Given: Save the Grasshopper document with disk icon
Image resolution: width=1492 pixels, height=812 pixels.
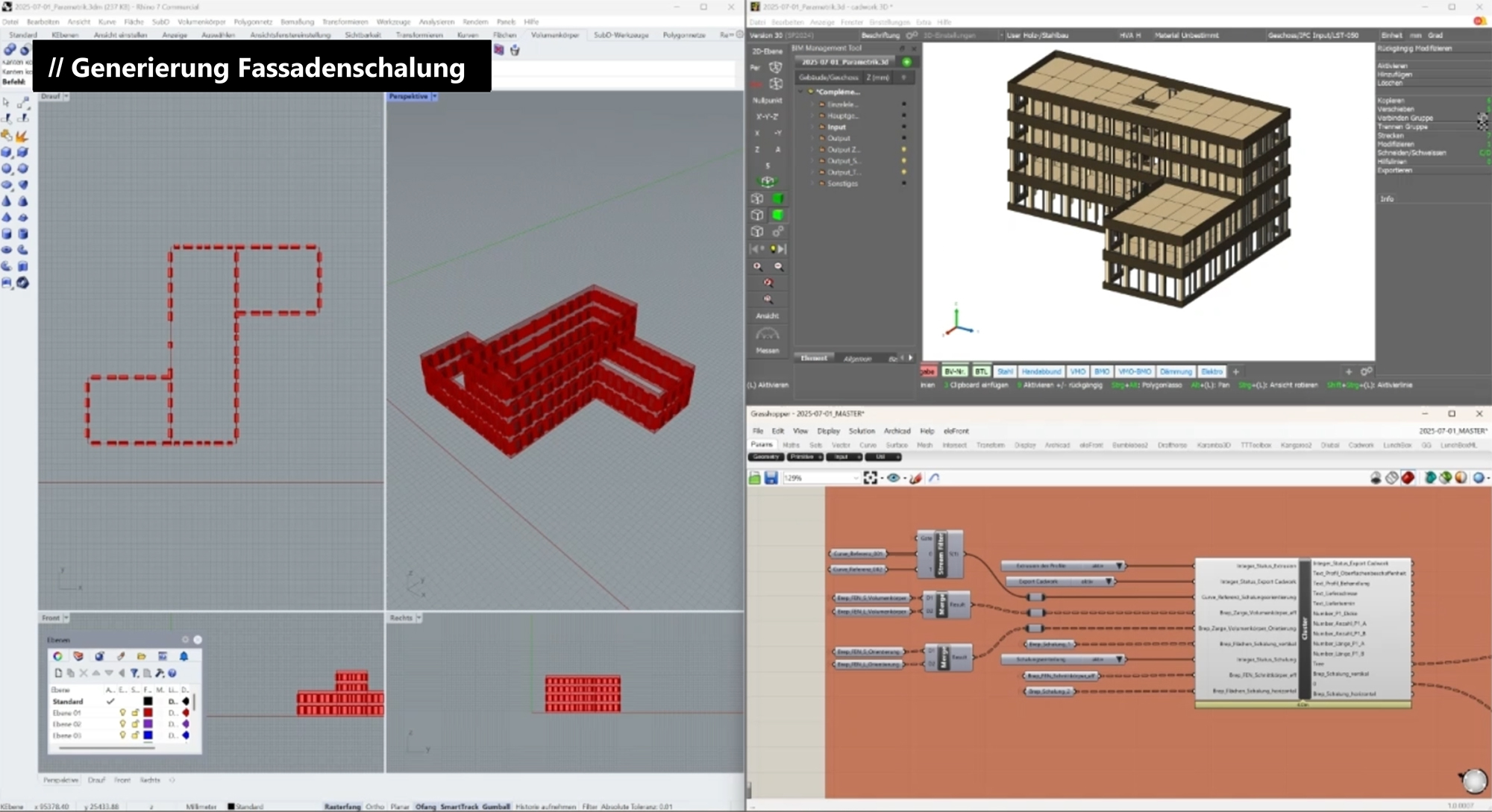Looking at the screenshot, I should (771, 478).
